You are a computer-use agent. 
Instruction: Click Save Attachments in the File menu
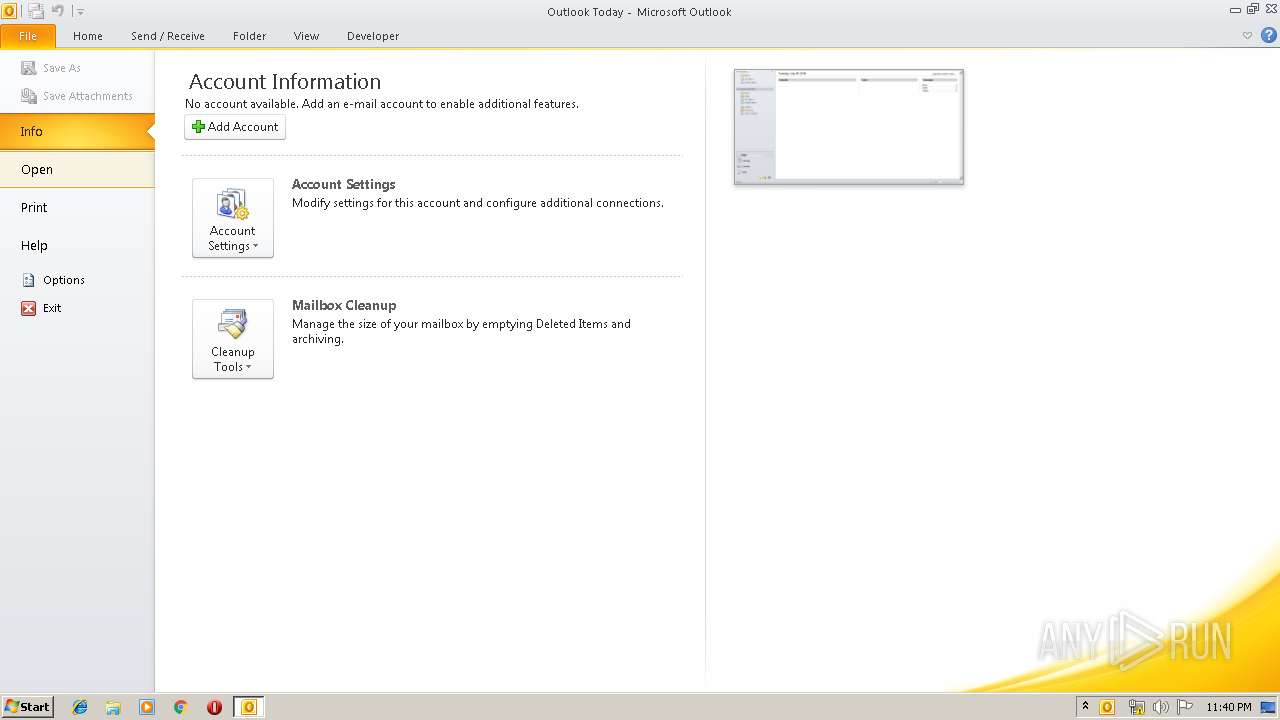point(77,96)
